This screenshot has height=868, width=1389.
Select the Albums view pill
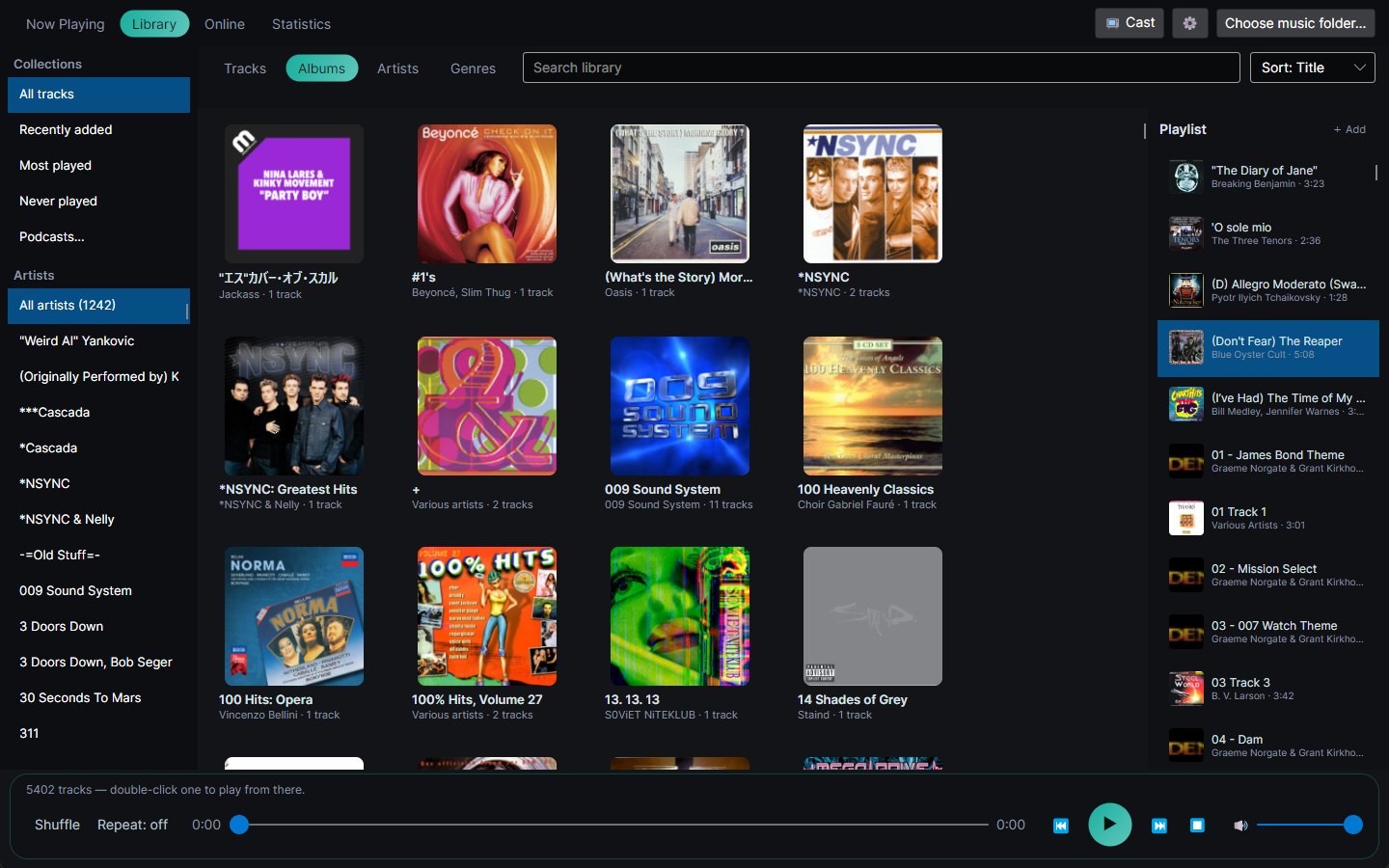point(321,68)
